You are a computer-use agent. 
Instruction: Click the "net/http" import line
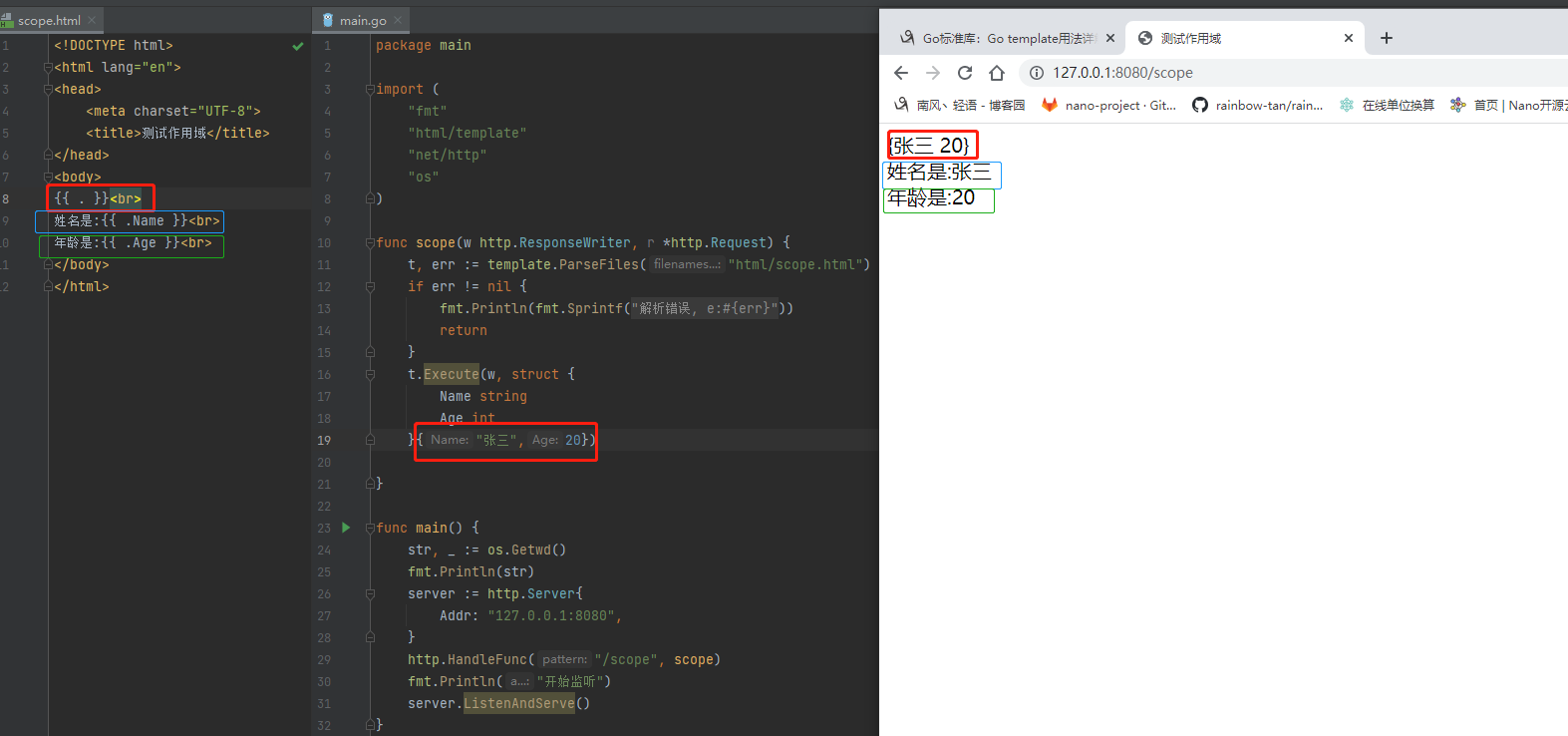[447, 156]
